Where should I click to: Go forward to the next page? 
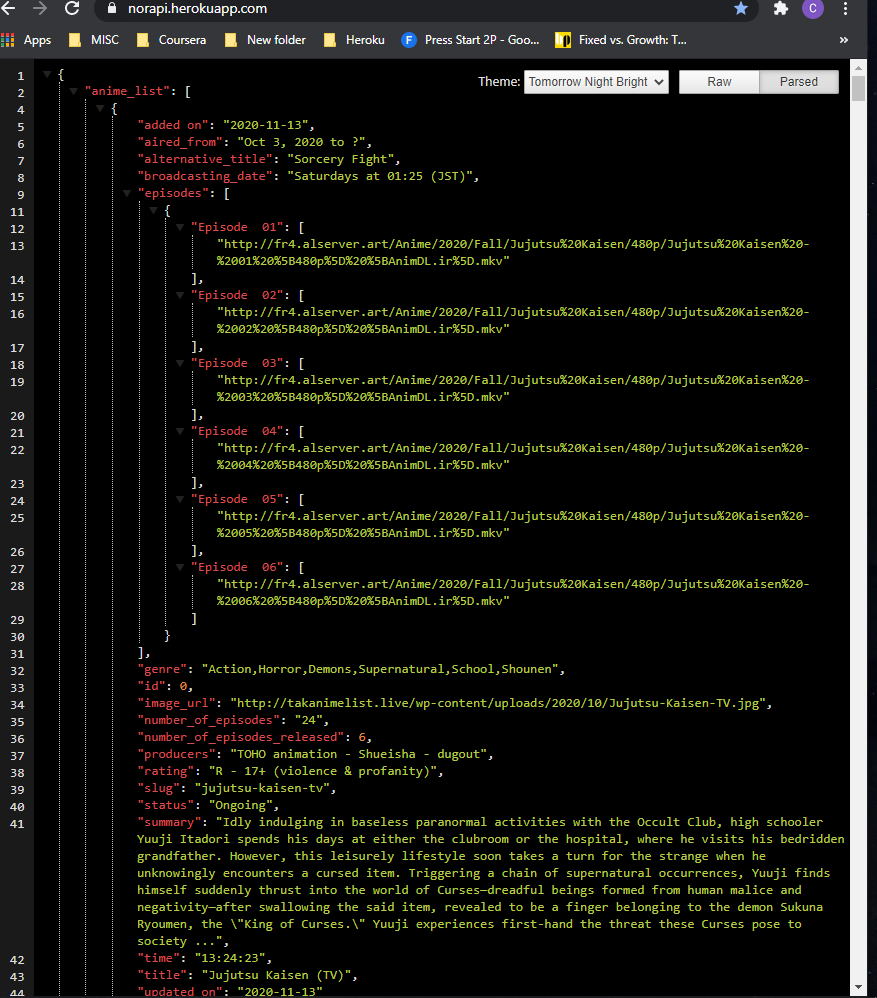pos(39,8)
